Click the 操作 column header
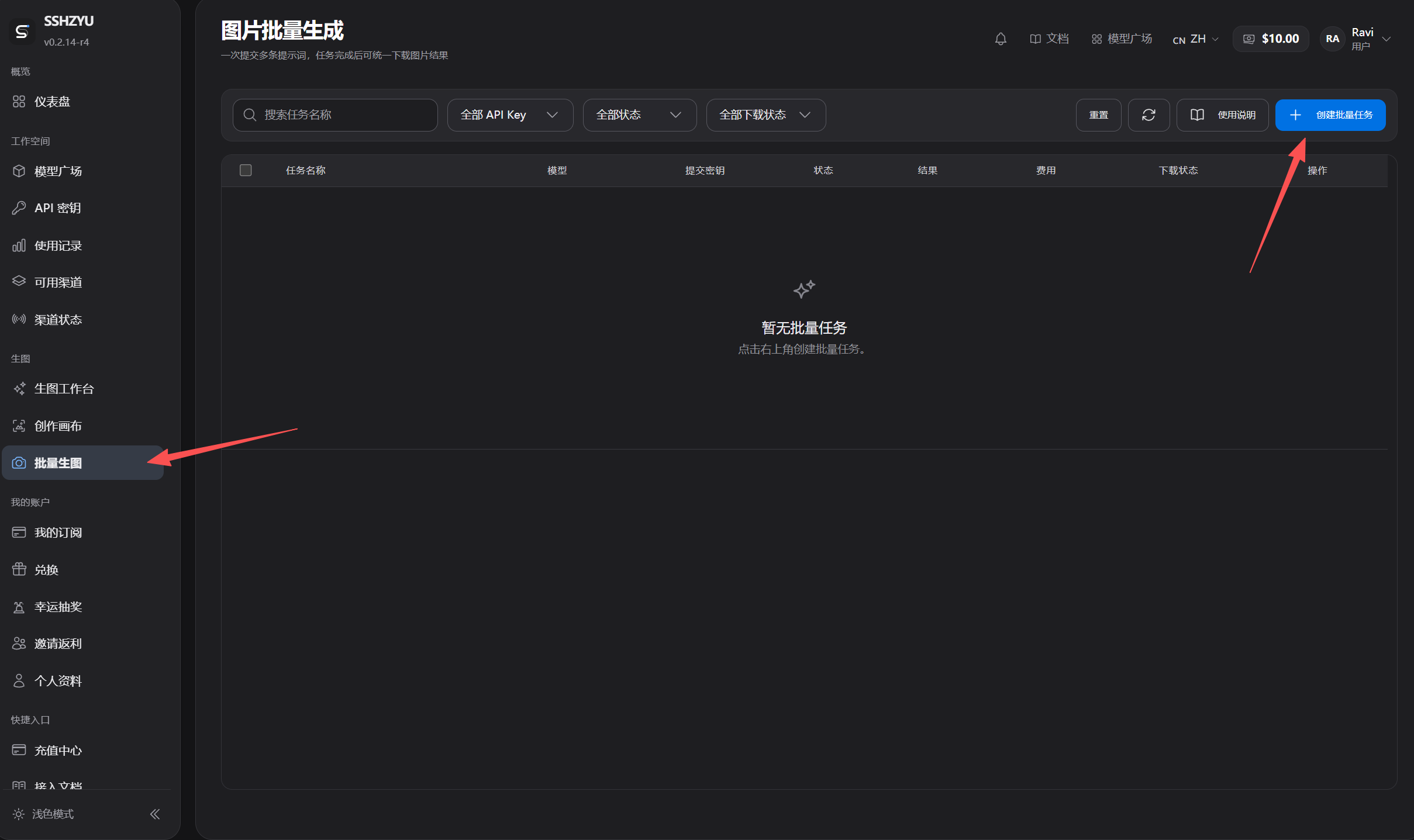The width and height of the screenshot is (1414, 840). [x=1317, y=170]
